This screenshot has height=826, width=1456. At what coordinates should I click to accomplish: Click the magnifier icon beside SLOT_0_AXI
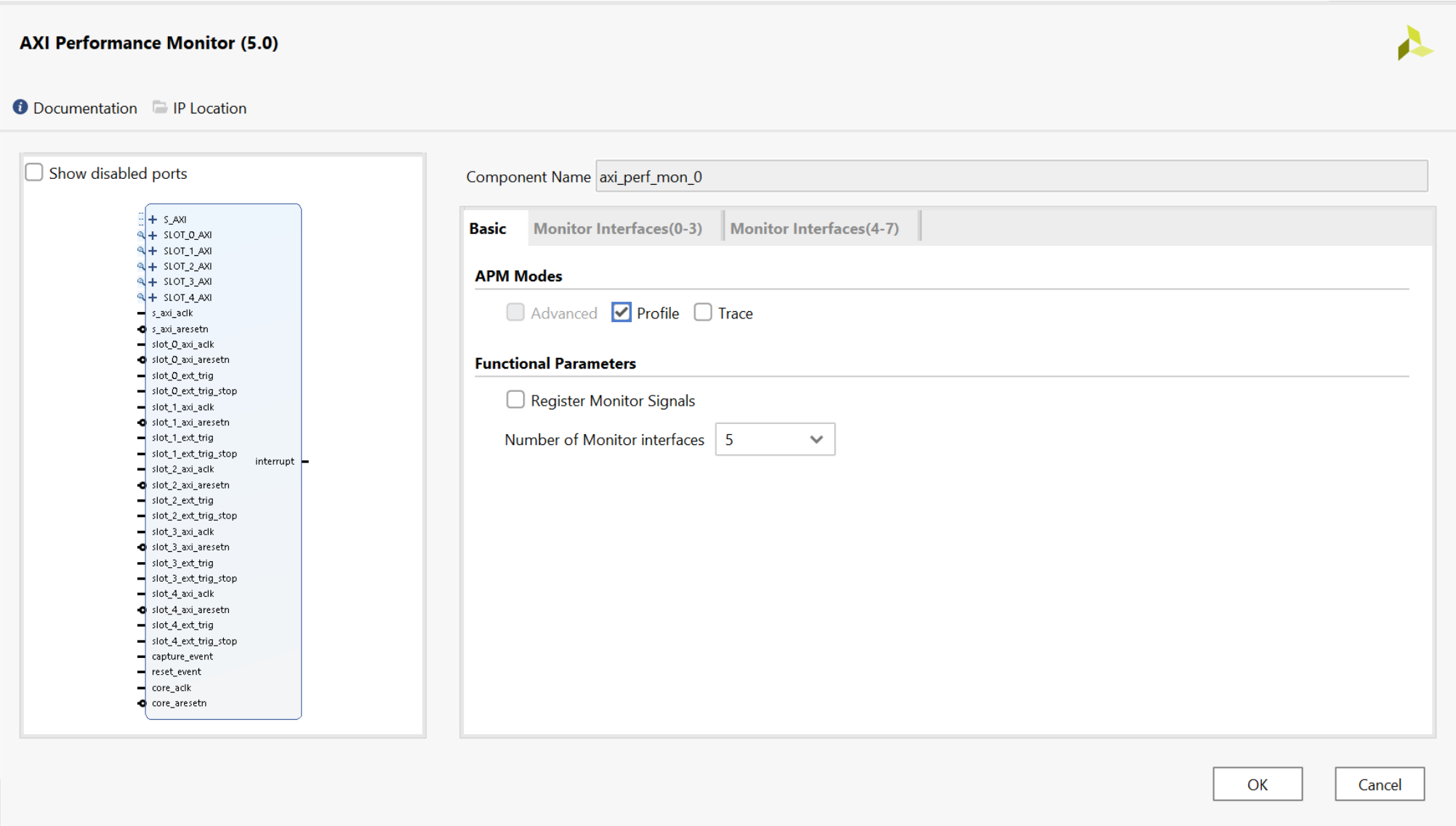pos(141,235)
